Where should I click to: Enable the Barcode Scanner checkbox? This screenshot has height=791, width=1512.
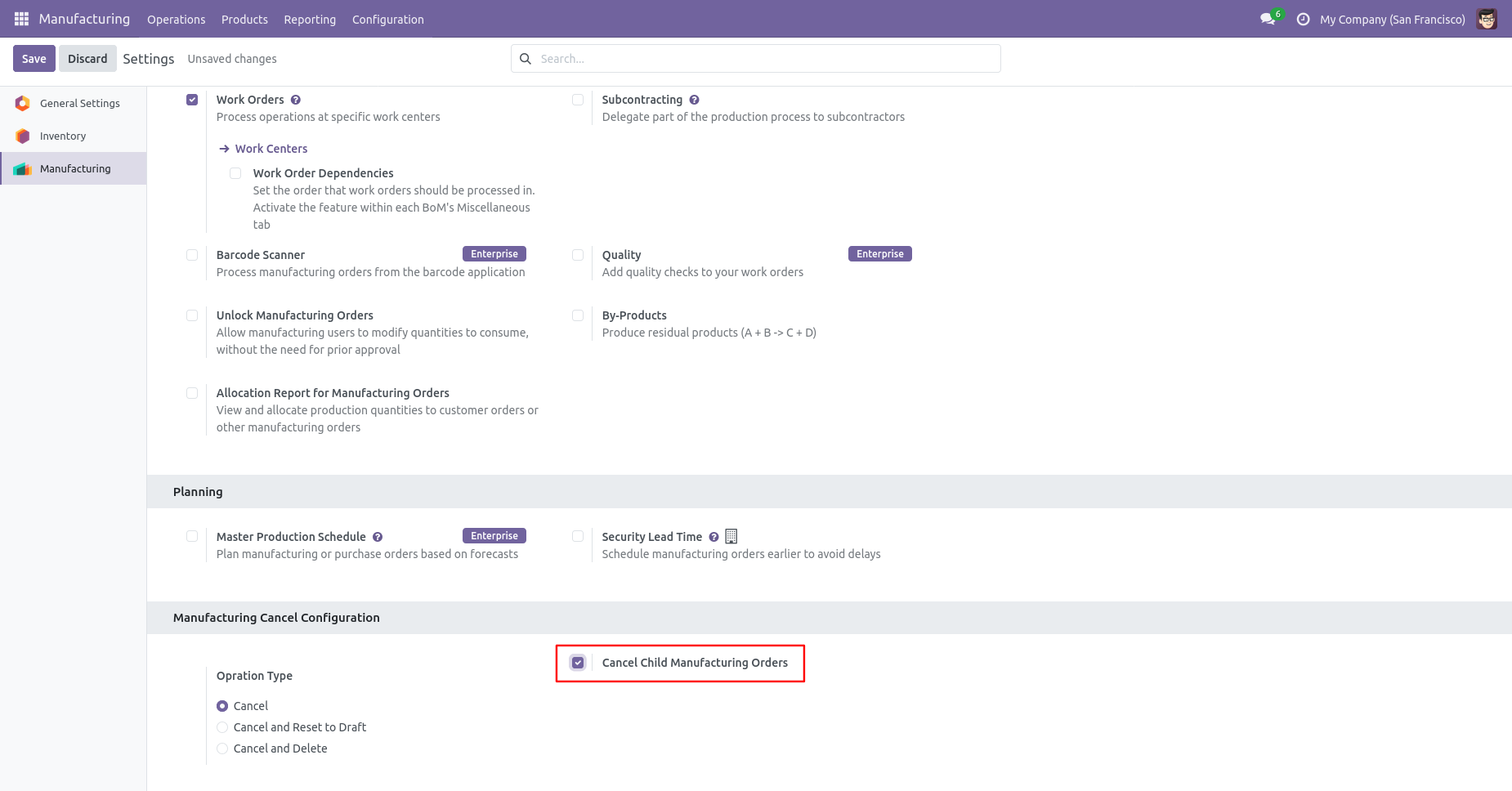(192, 255)
